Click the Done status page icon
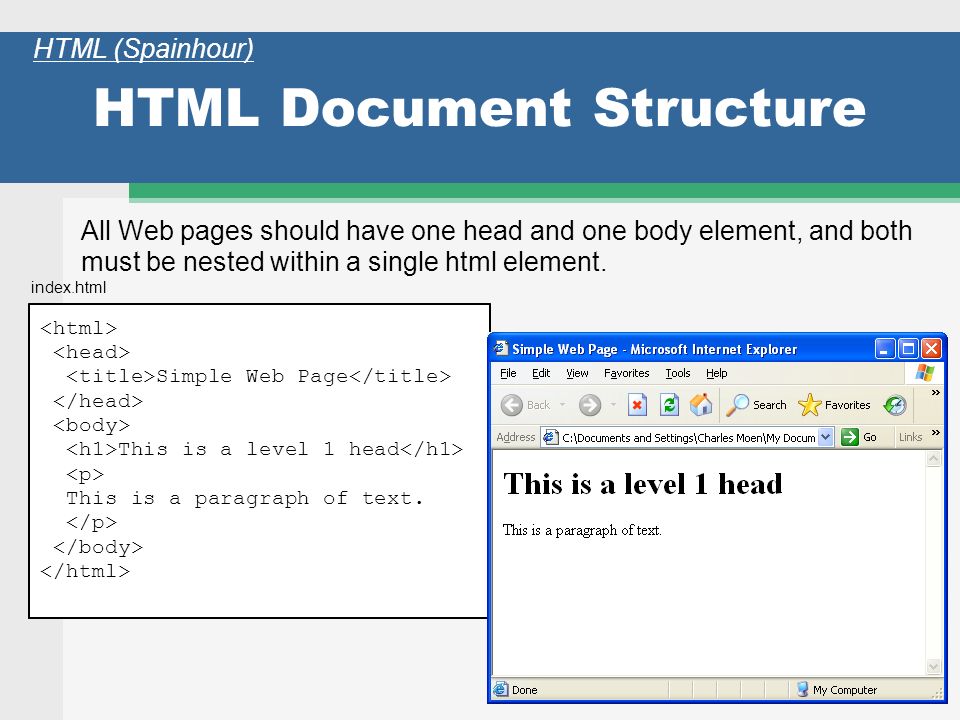 tap(501, 689)
